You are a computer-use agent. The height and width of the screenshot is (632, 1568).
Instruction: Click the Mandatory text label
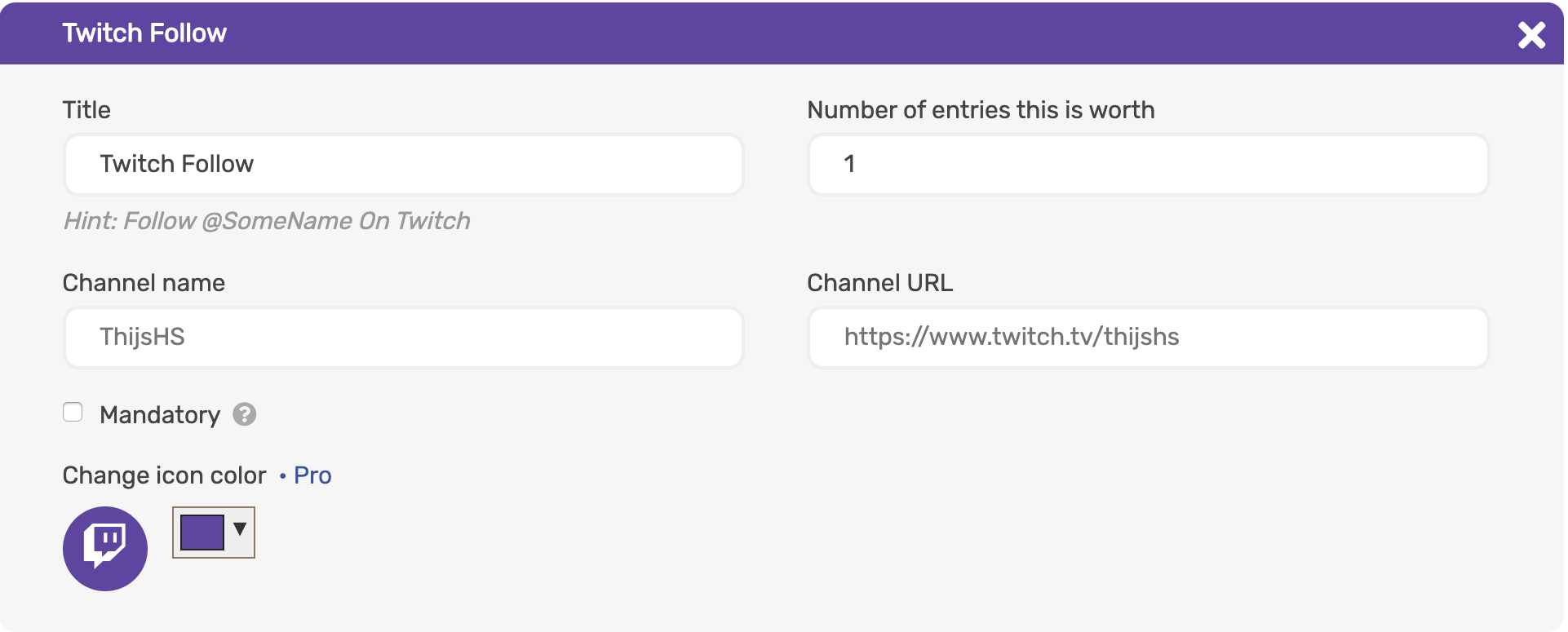[x=160, y=415]
